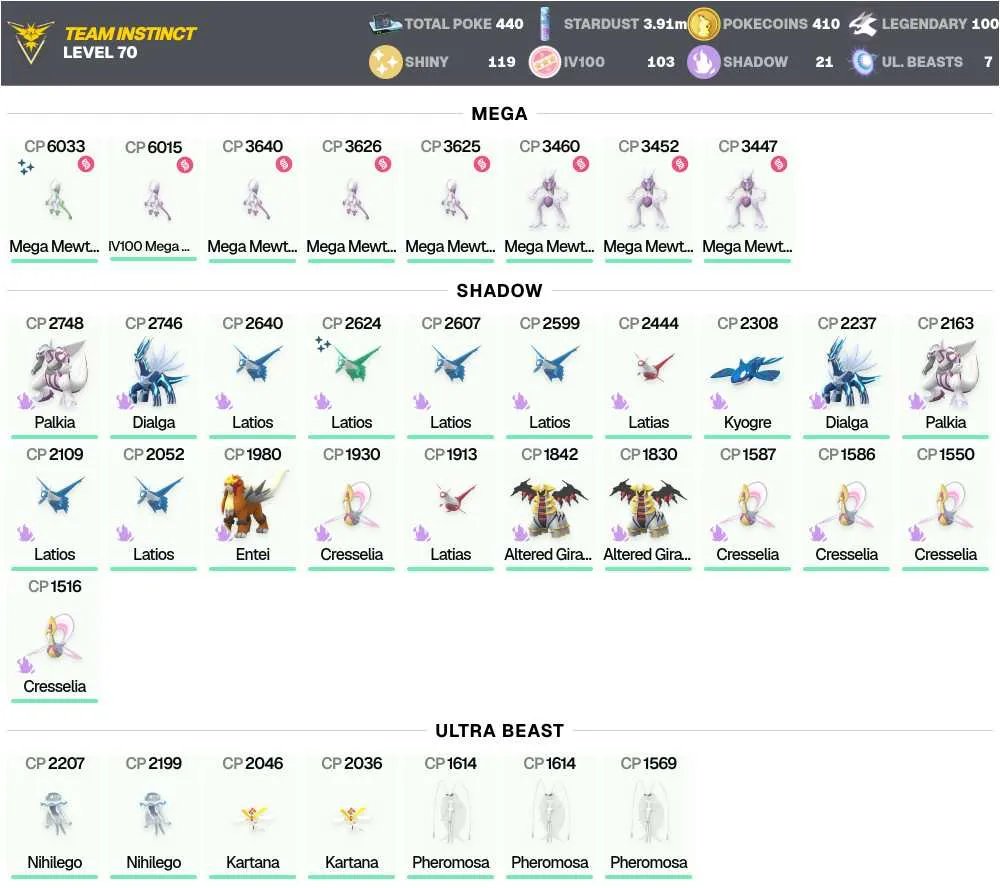Open shadow Kyogre CP 2308 card
The height and width of the screenshot is (888, 1000).
747,376
